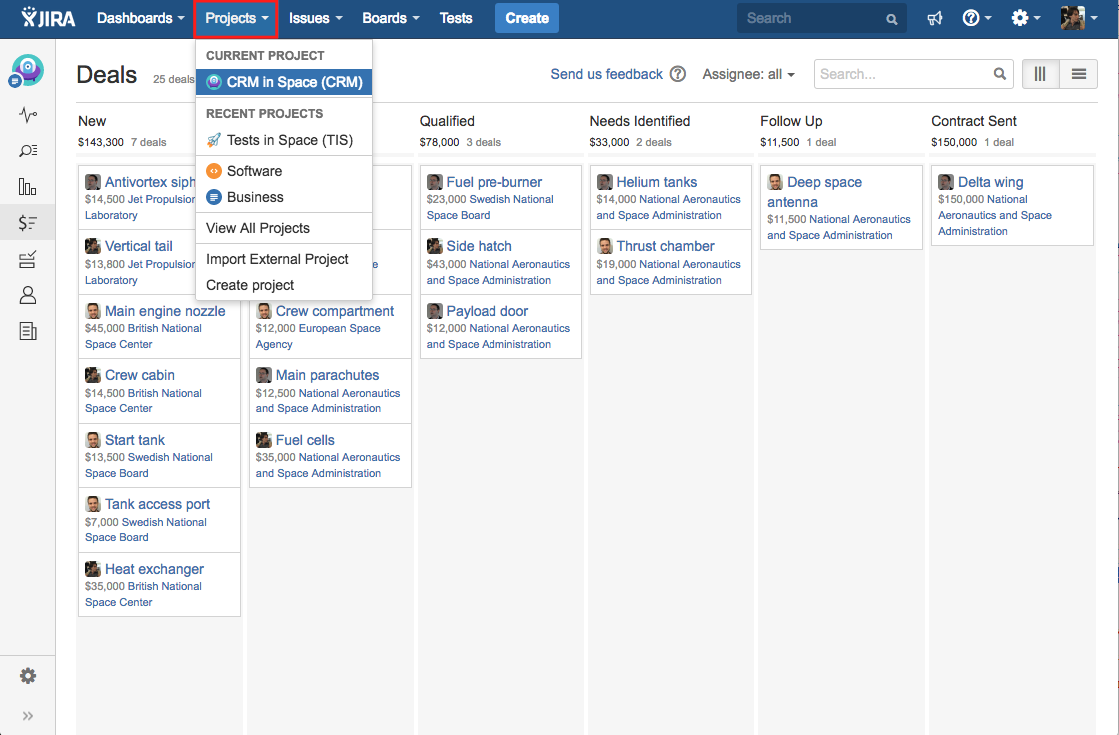The image size is (1119, 735).
Task: Open the Reports bar chart sidebar icon
Action: 28,187
